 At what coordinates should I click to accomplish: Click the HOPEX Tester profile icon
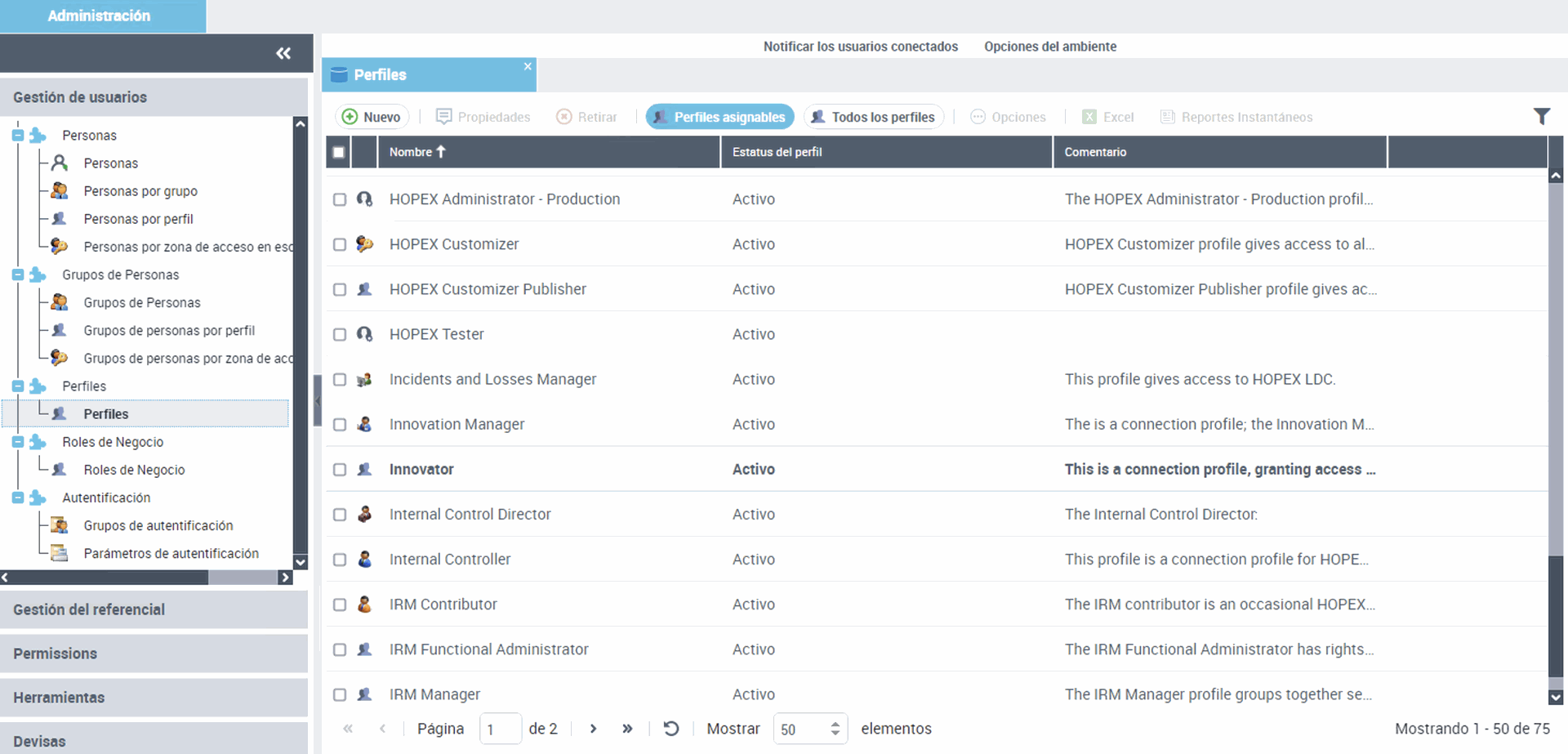point(364,333)
